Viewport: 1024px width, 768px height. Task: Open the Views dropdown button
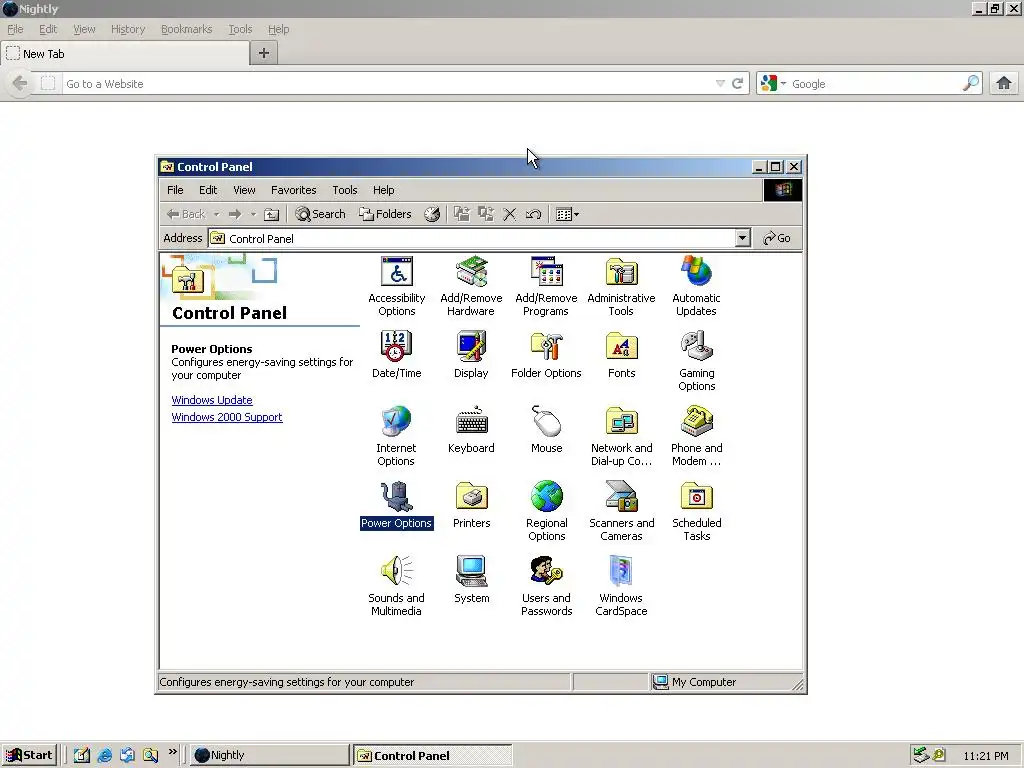567,214
